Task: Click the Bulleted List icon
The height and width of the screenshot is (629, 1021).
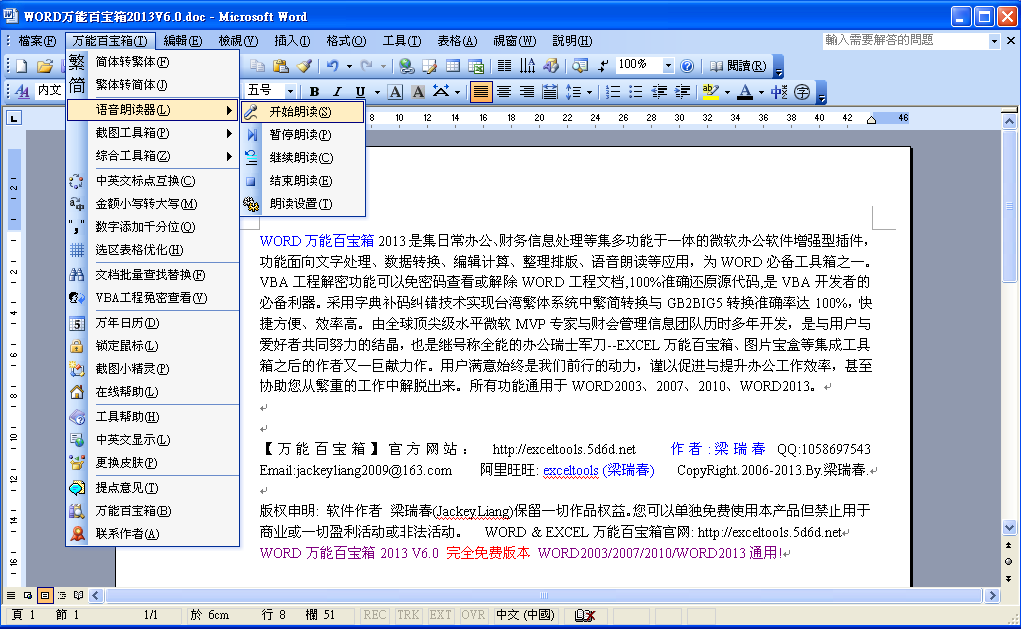Action: [636, 92]
